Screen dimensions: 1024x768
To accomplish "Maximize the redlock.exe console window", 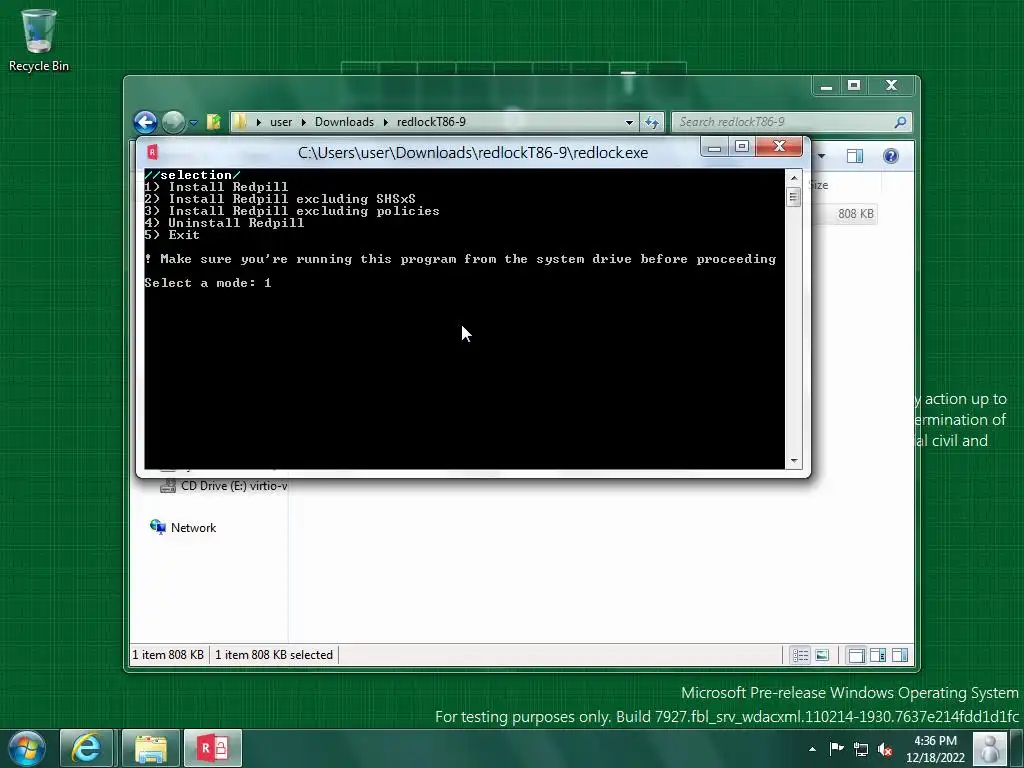I will tap(742, 147).
